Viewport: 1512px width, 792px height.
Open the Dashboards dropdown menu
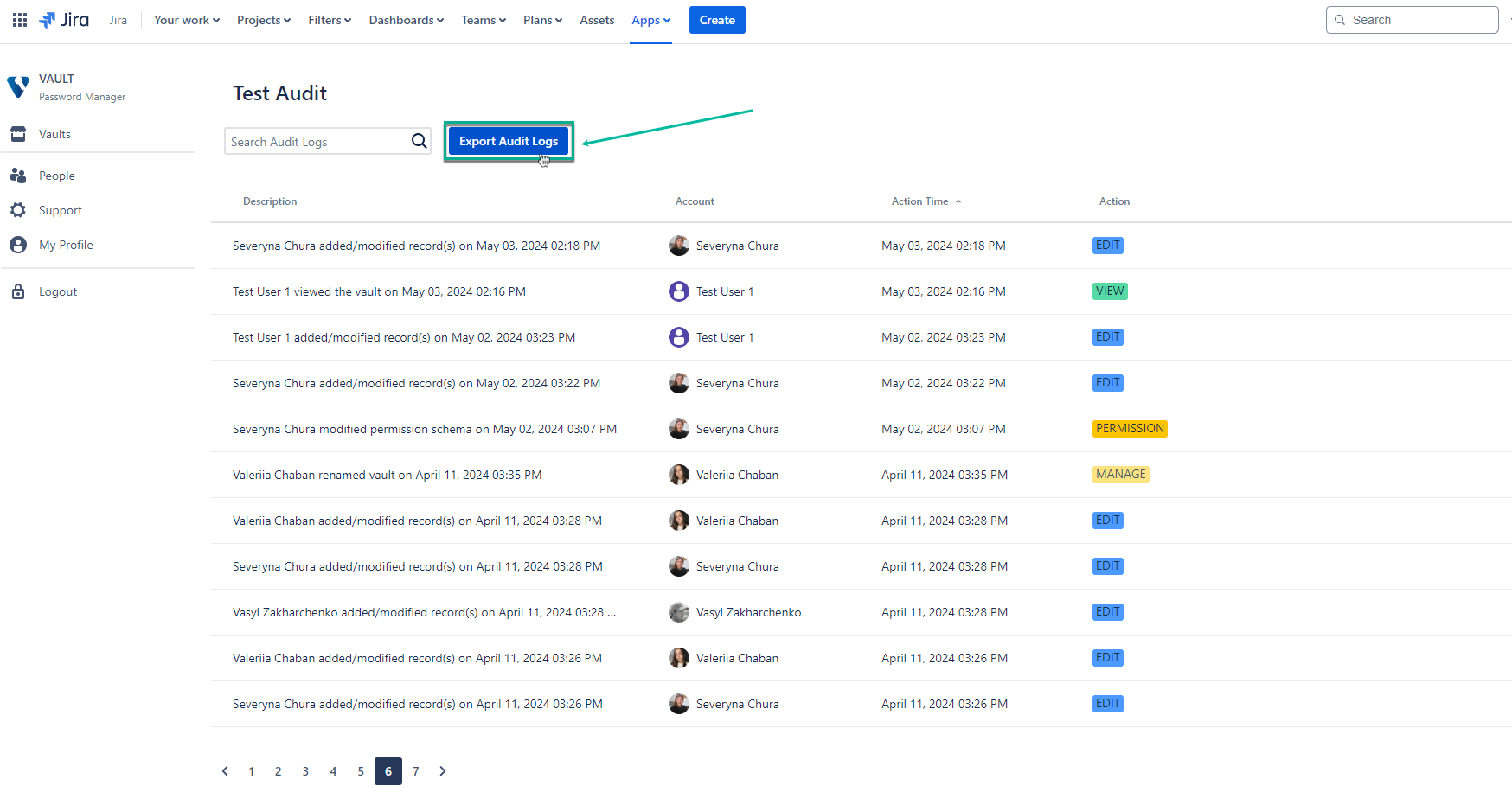pyautogui.click(x=405, y=19)
